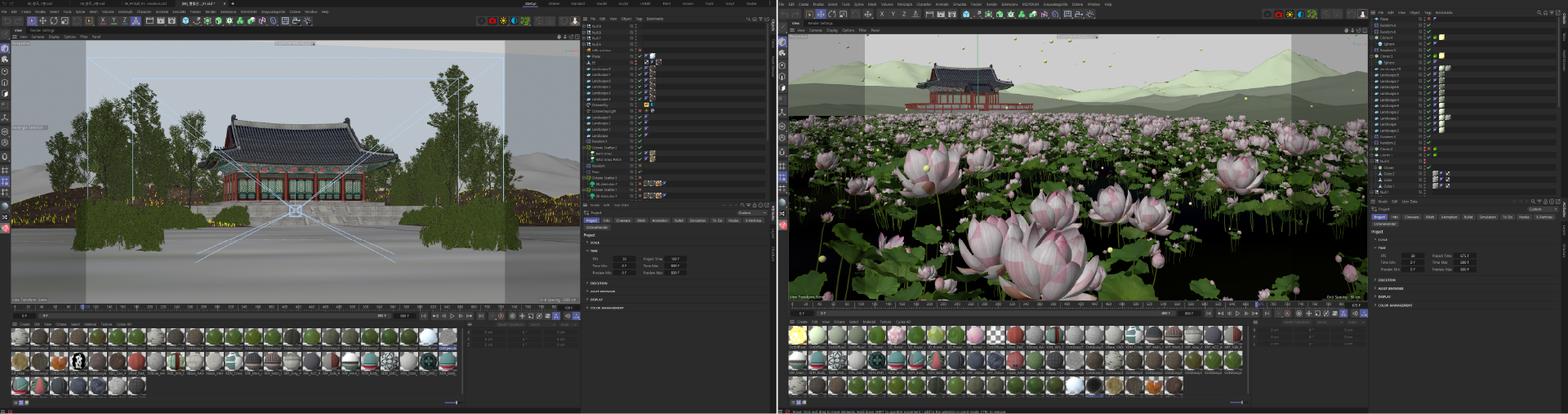Select the Move tool in left window toolbar
The height and width of the screenshot is (414, 1568).
point(42,20)
